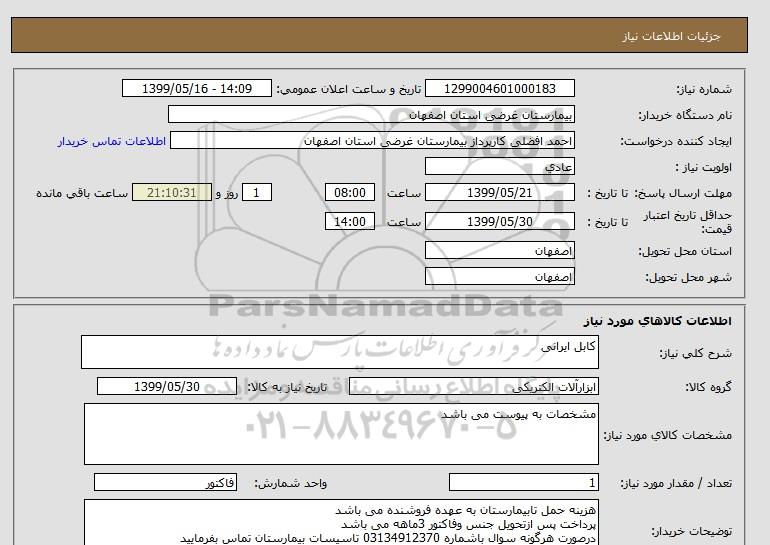Click the price validity date 1399/05/30

point(499,221)
